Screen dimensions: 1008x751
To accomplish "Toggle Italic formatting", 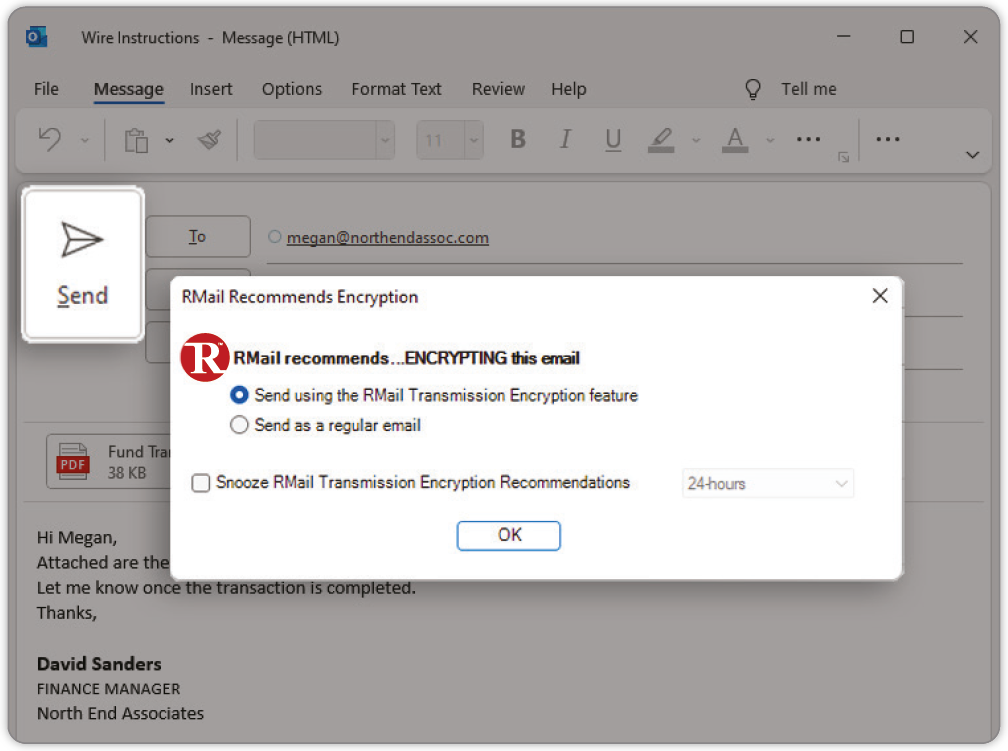I will click(x=565, y=140).
